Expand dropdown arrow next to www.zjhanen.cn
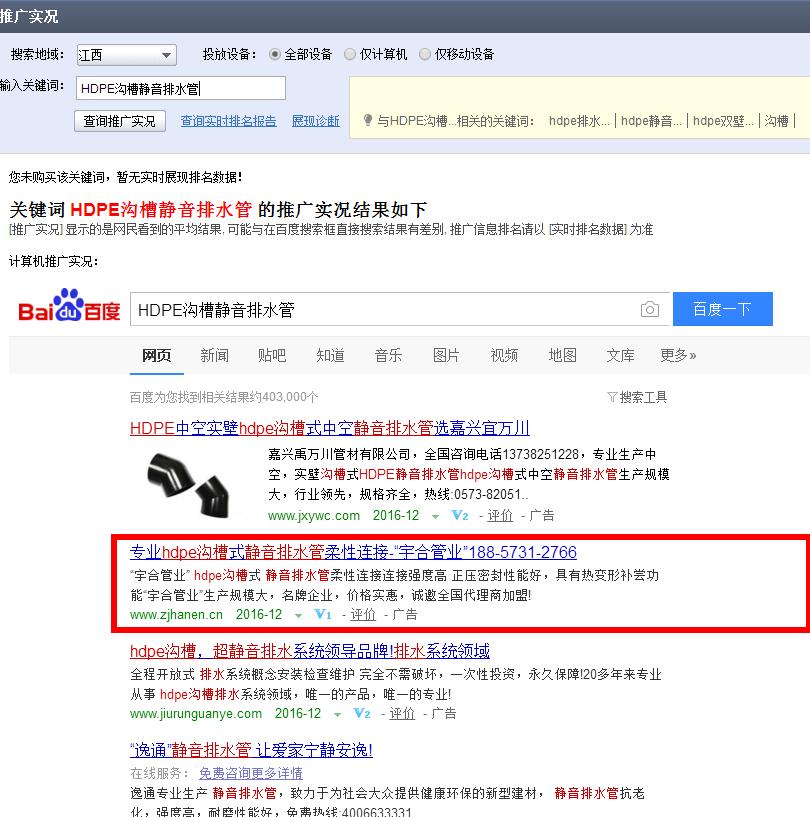The width and height of the screenshot is (810, 817). (x=298, y=615)
